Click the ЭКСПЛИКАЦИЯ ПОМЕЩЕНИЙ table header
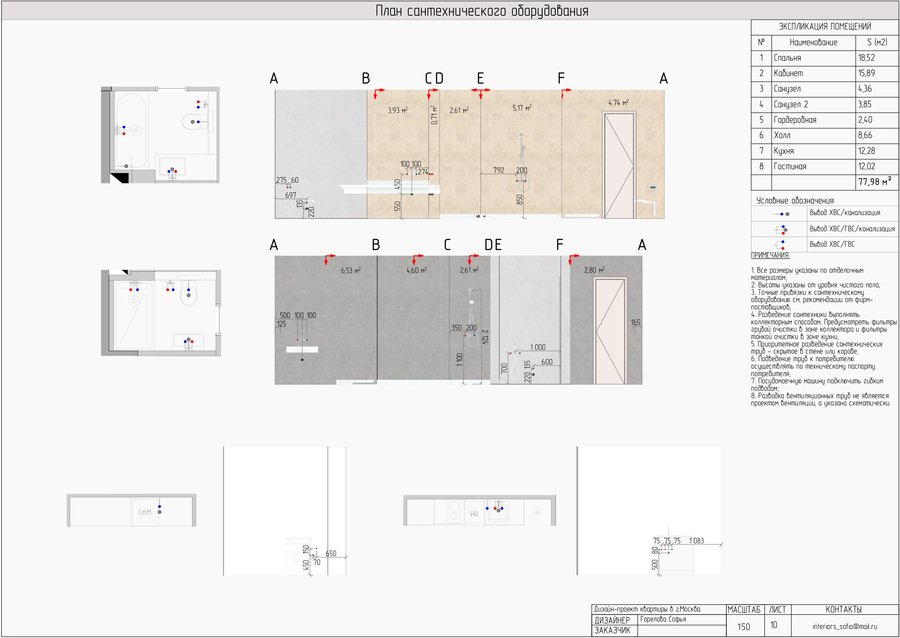 click(825, 26)
